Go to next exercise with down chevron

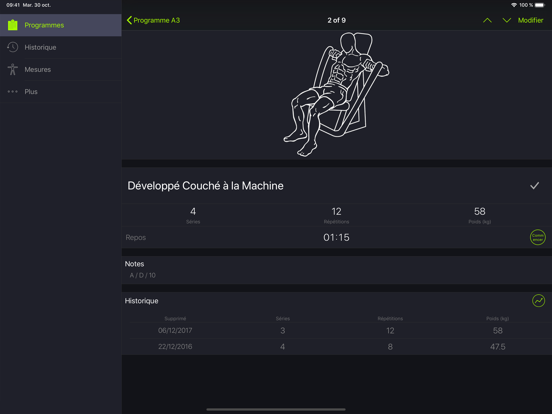point(507,20)
